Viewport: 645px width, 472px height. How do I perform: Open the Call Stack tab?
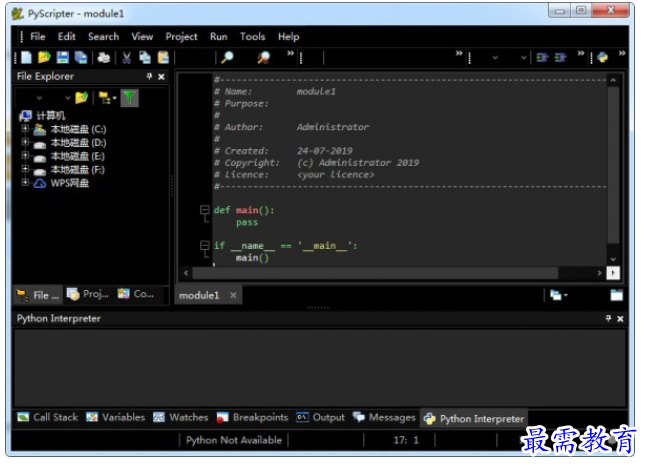pos(48,417)
